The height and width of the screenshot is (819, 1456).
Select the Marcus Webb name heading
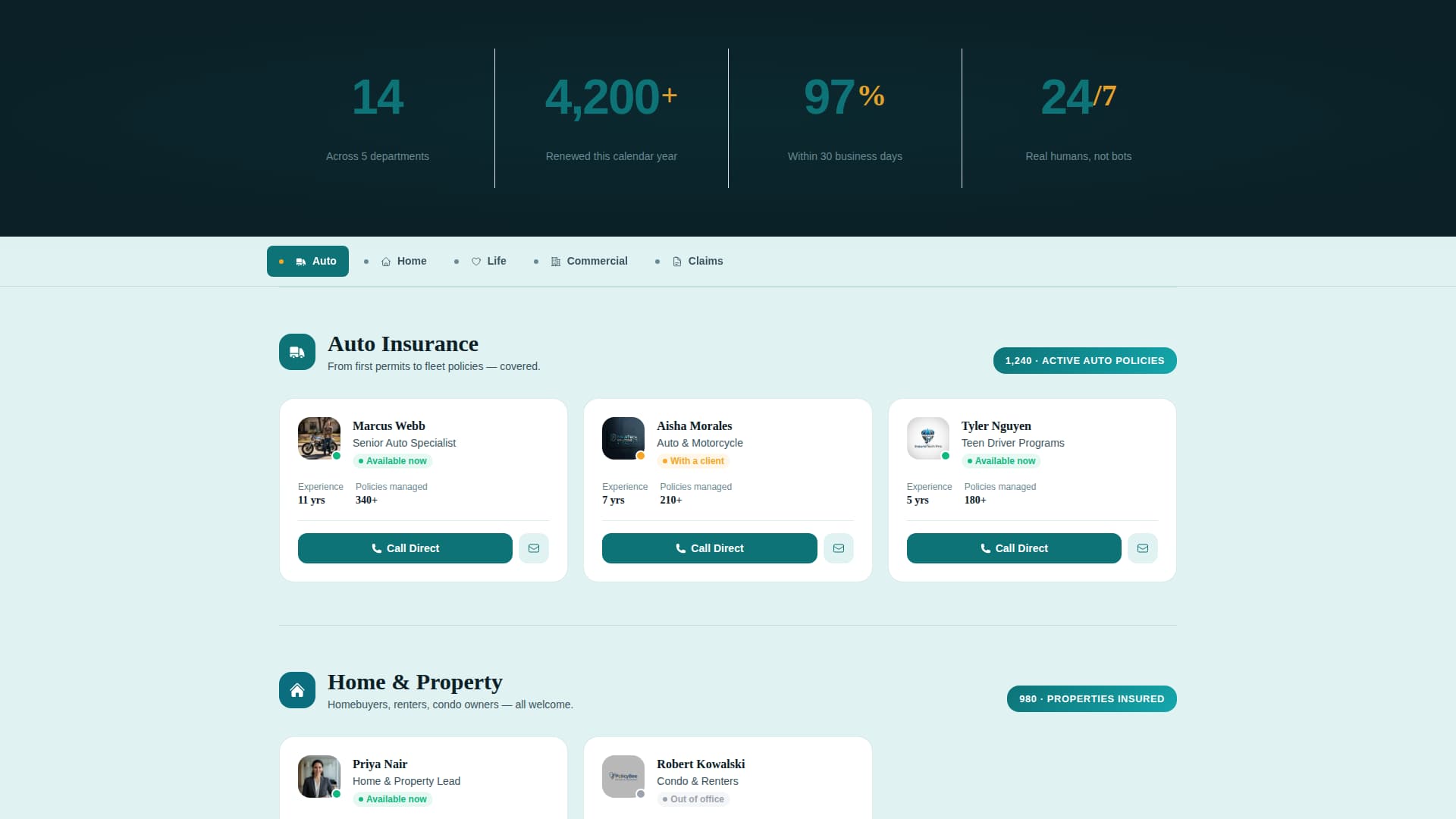tap(389, 426)
